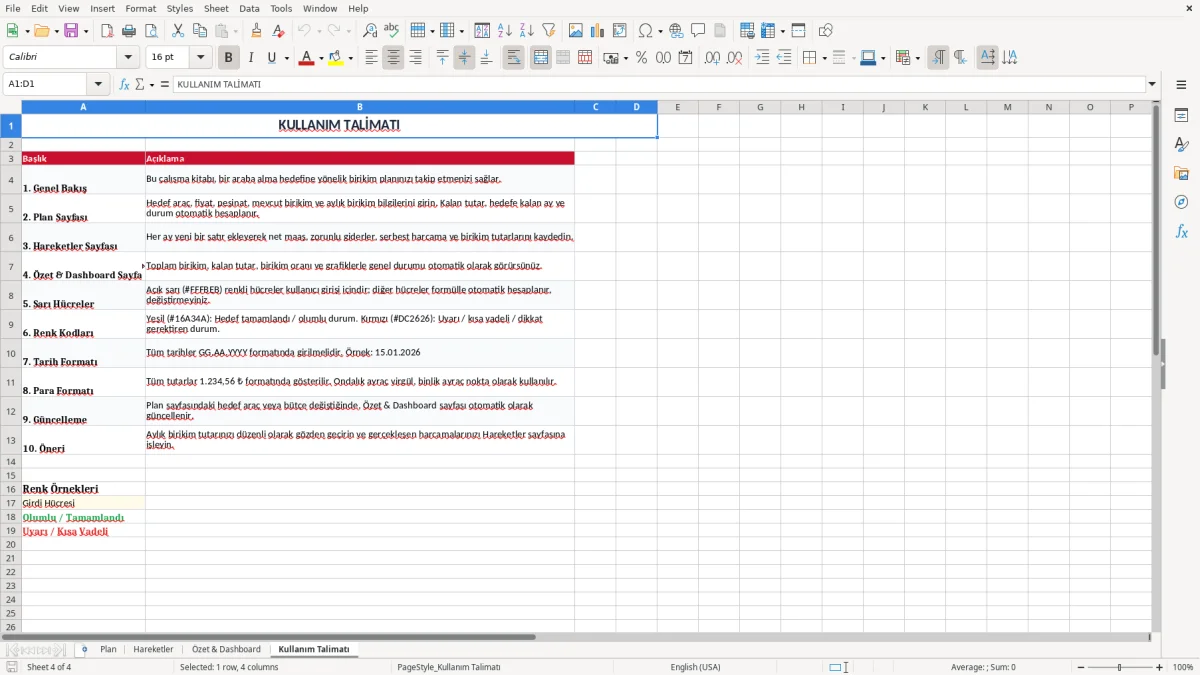Sort descending
The image size is (1200, 675).
point(527,31)
